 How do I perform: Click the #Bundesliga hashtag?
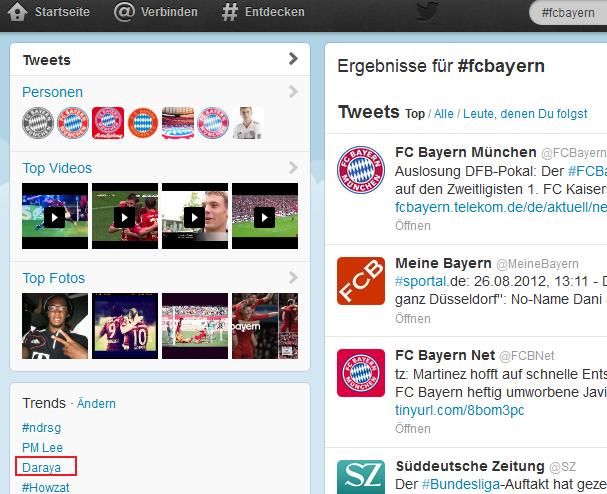point(461,484)
